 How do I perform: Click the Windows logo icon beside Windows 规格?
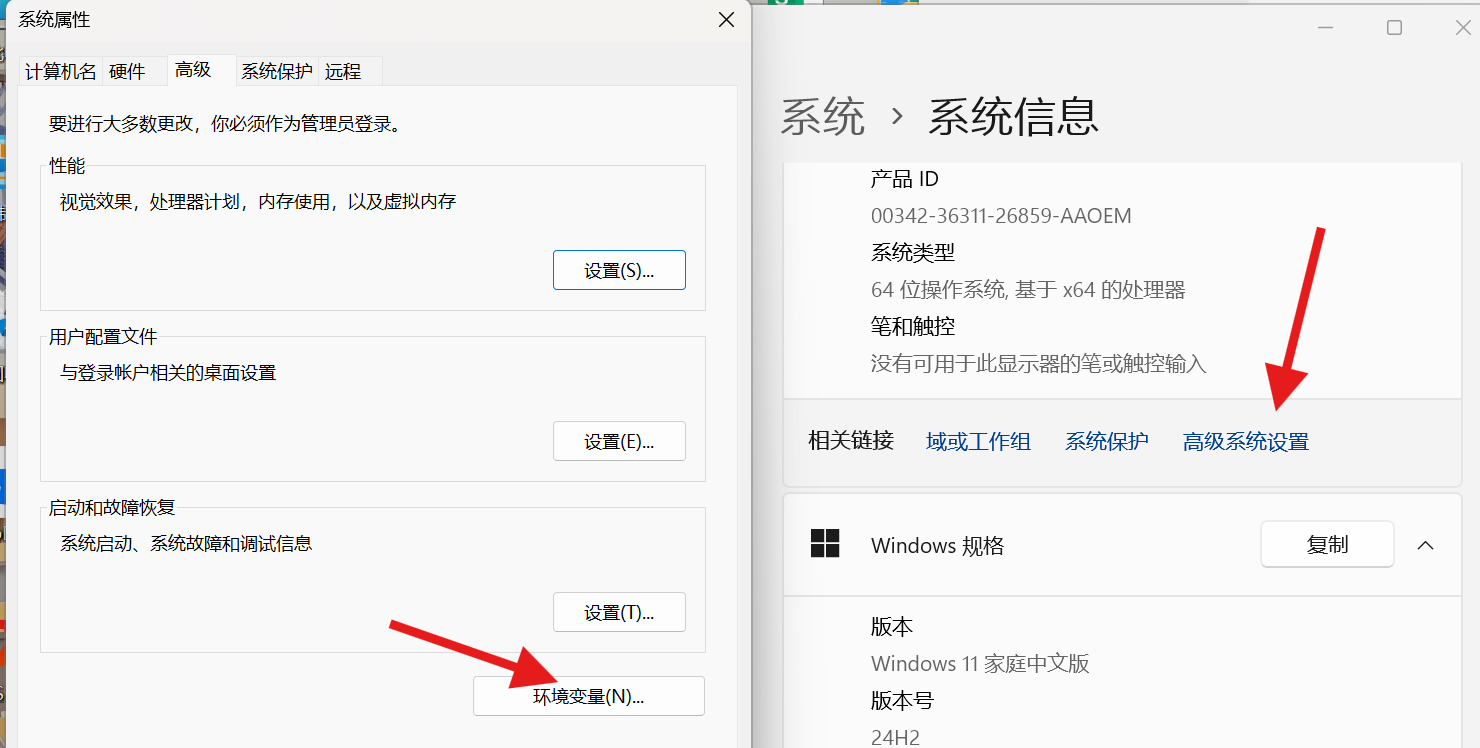[825, 544]
